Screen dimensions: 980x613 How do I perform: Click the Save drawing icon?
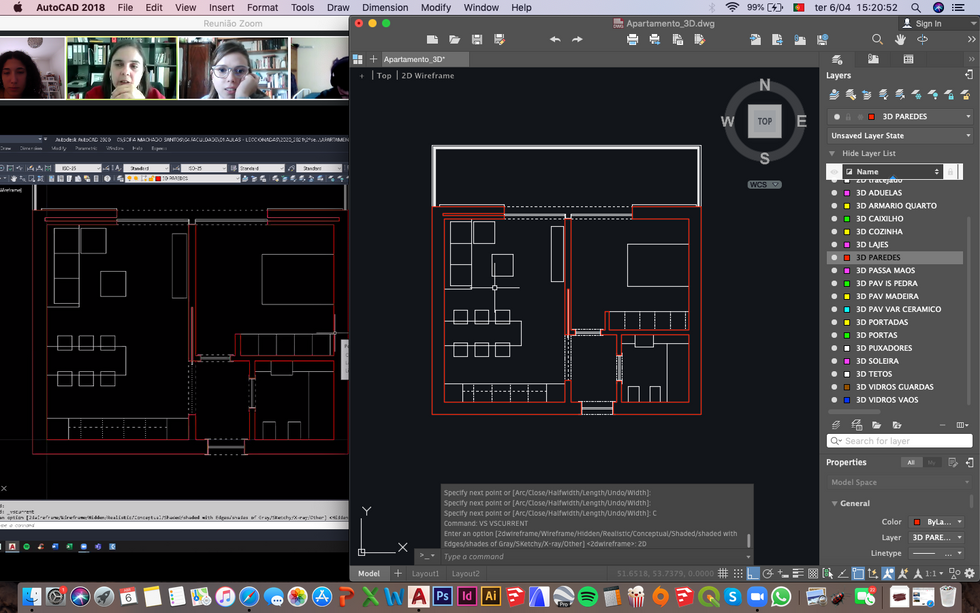[x=477, y=39]
